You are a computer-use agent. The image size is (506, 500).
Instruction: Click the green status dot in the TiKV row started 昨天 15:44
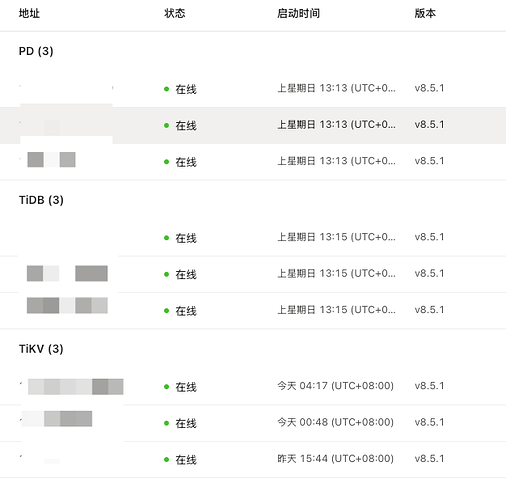point(166,460)
